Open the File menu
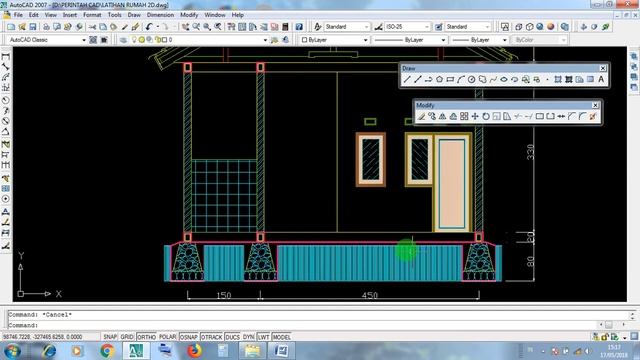 click(x=18, y=15)
